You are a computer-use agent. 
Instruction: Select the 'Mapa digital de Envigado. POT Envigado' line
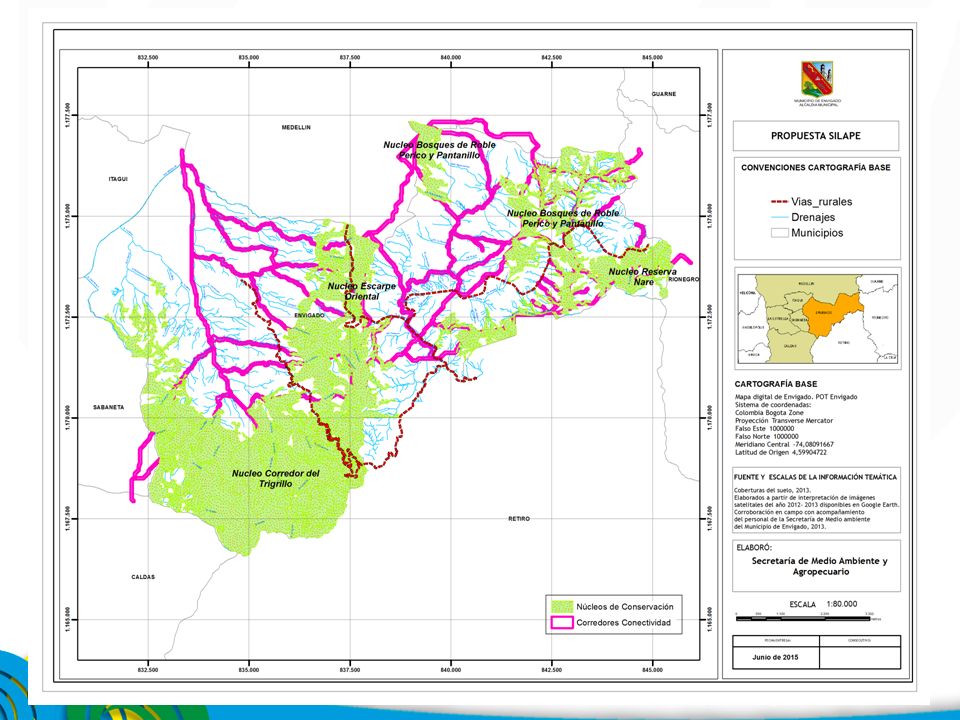pyautogui.click(x=796, y=397)
